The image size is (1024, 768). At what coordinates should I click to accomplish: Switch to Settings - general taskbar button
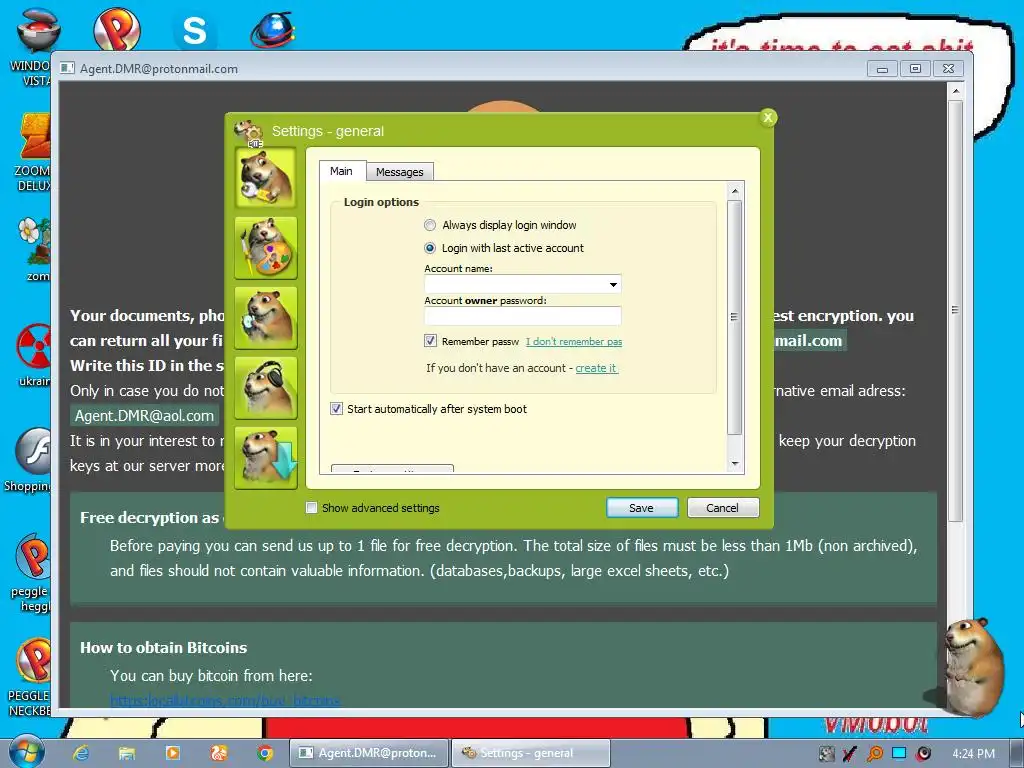531,753
